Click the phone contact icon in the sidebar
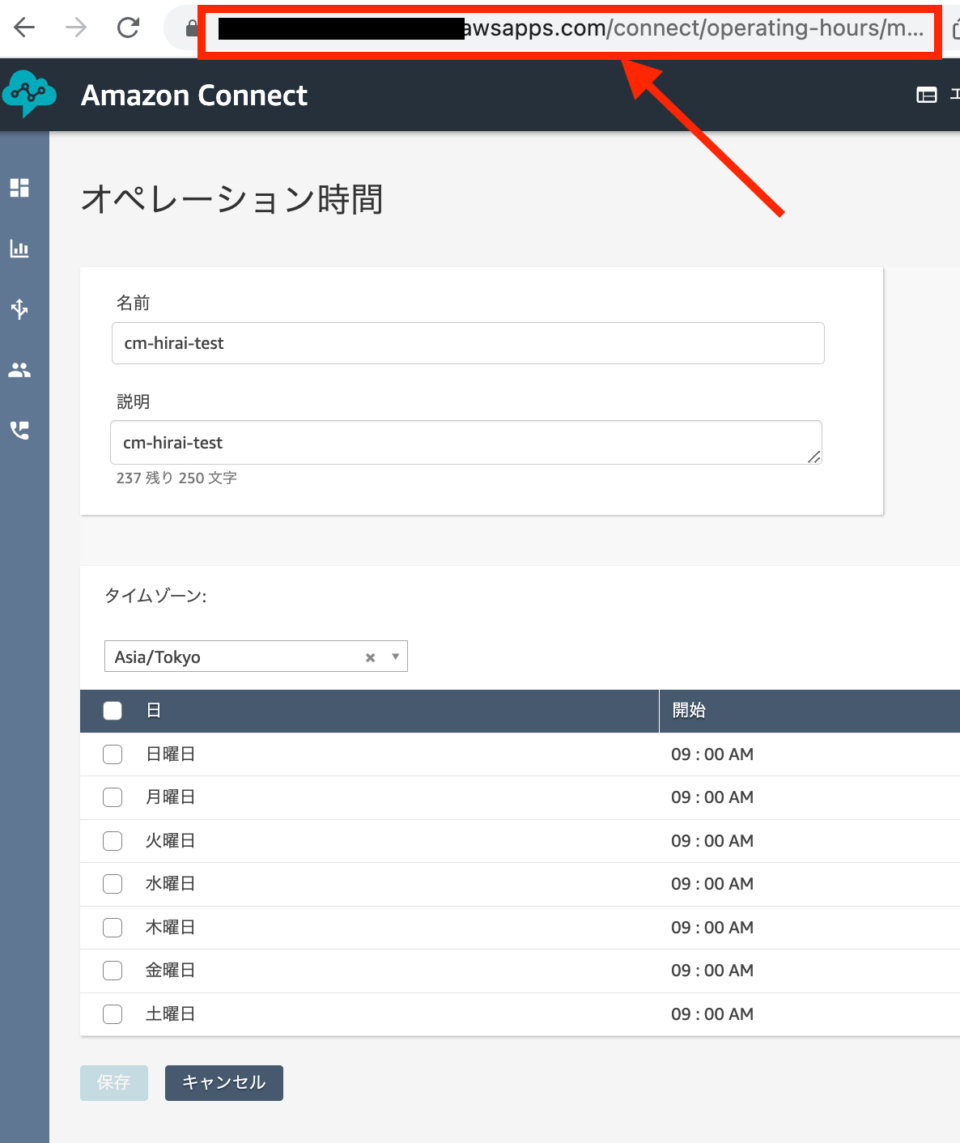The width and height of the screenshot is (960, 1143). click(20, 430)
